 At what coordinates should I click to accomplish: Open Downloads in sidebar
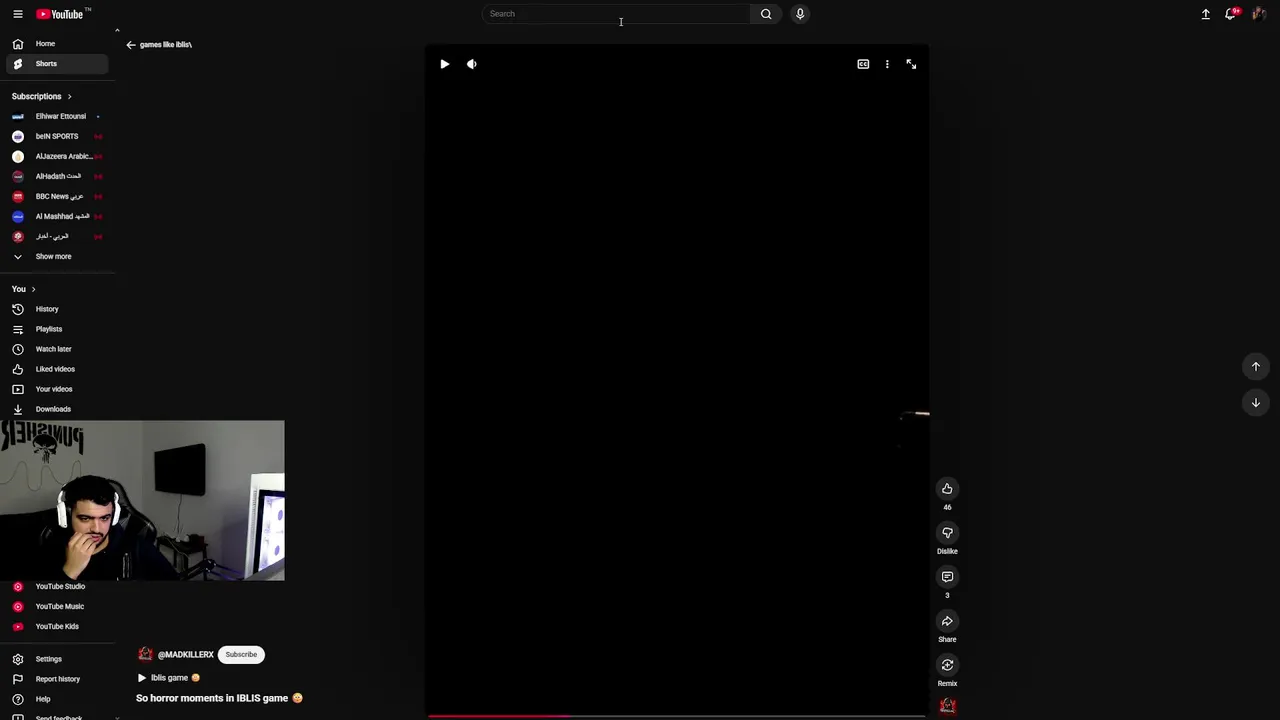(56, 409)
